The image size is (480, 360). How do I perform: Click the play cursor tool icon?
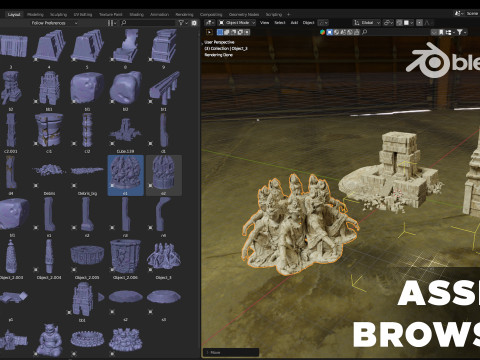(x=209, y=32)
